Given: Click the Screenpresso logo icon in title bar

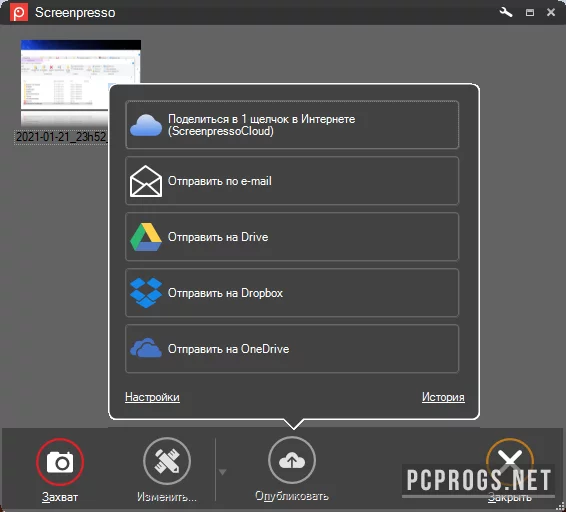Looking at the screenshot, I should 18,13.
